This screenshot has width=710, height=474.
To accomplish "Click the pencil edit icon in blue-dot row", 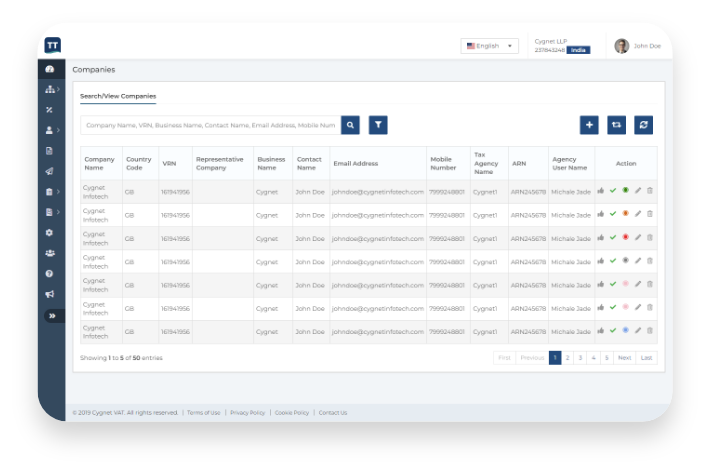I will pyautogui.click(x=638, y=330).
